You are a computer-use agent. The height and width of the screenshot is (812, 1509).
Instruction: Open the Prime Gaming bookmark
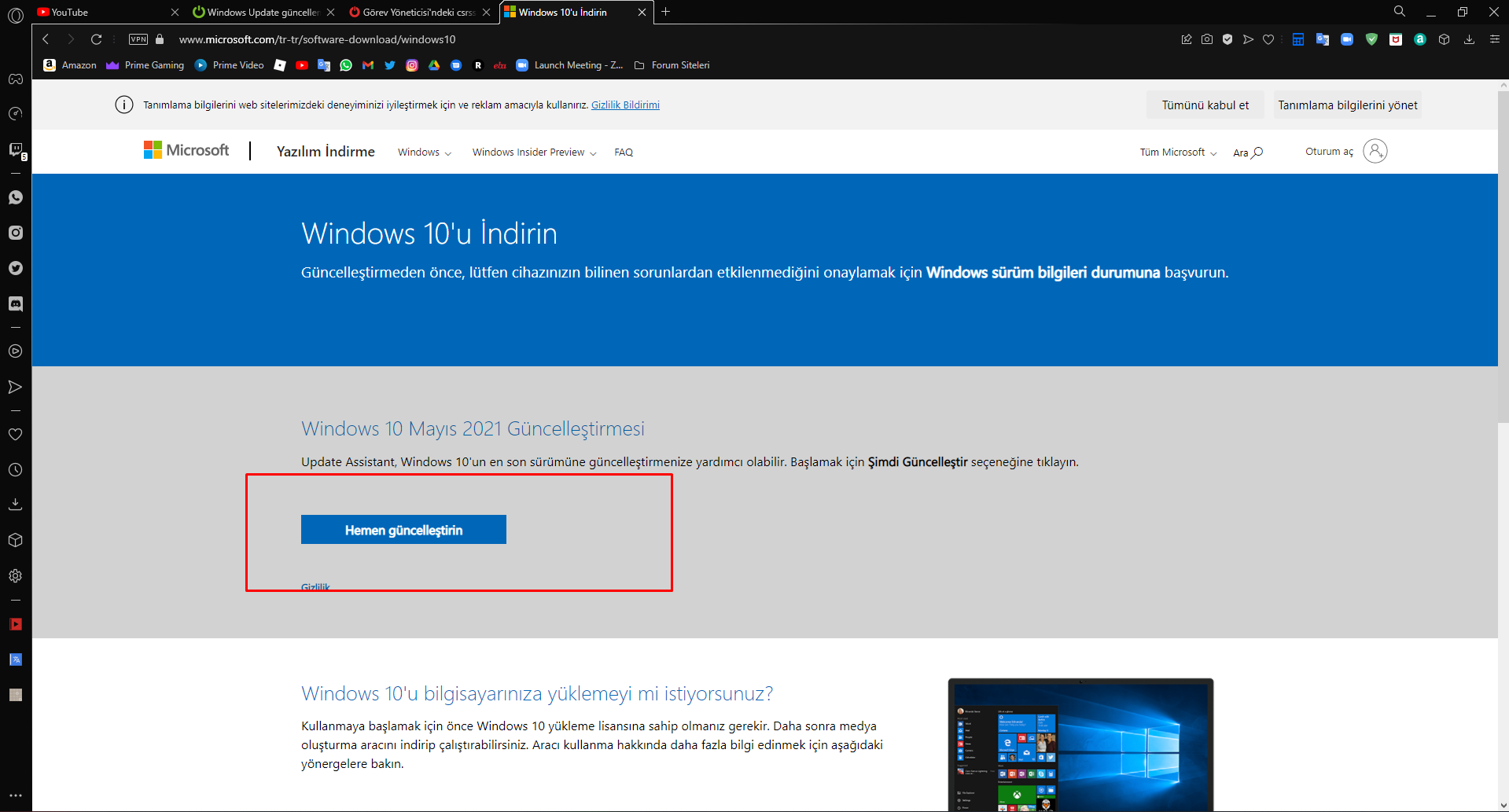pyautogui.click(x=145, y=65)
